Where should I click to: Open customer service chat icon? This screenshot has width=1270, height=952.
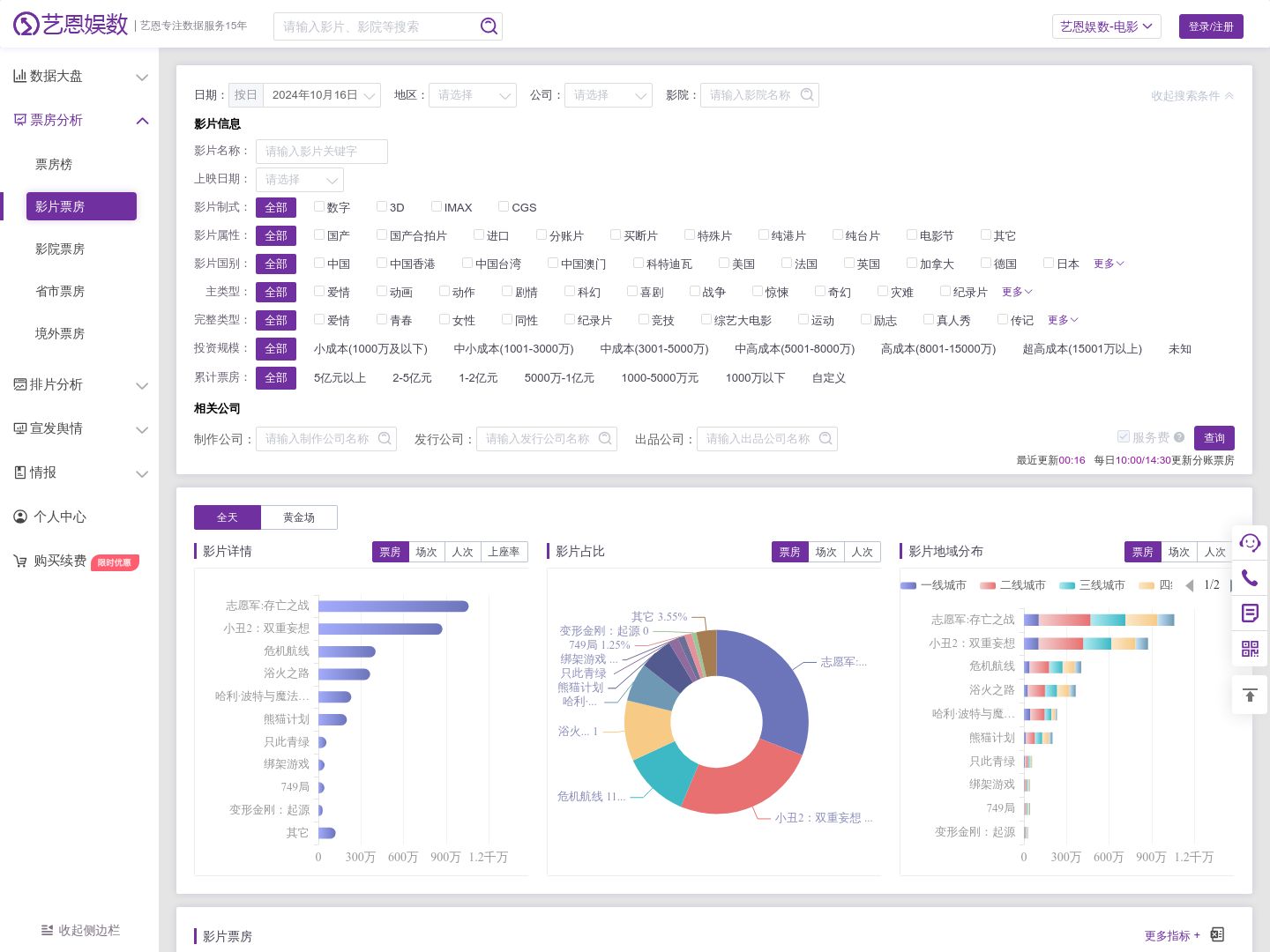tap(1250, 542)
